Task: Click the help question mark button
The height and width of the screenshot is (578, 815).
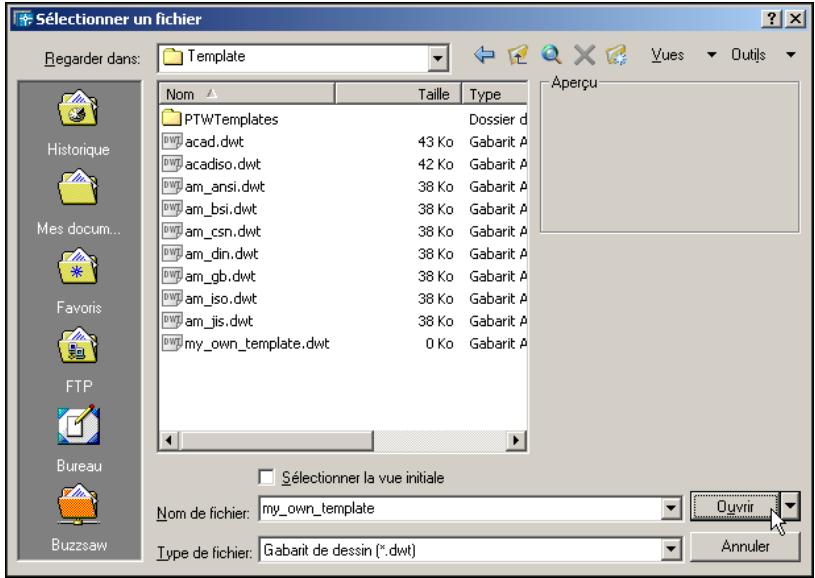Action: click(x=772, y=19)
